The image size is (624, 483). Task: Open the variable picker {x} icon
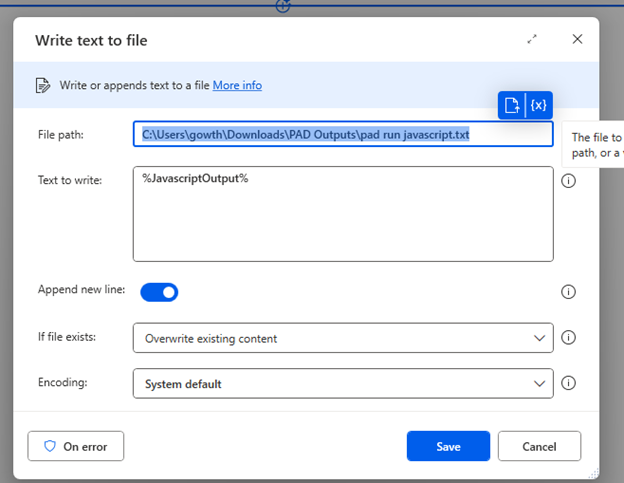538,105
